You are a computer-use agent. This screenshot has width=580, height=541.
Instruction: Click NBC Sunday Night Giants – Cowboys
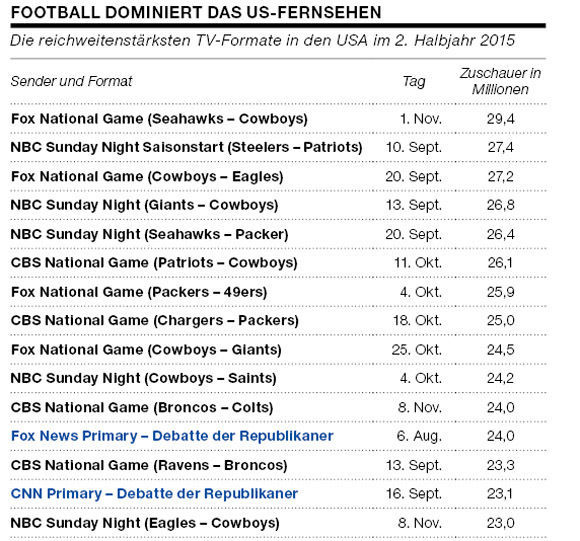point(278,205)
